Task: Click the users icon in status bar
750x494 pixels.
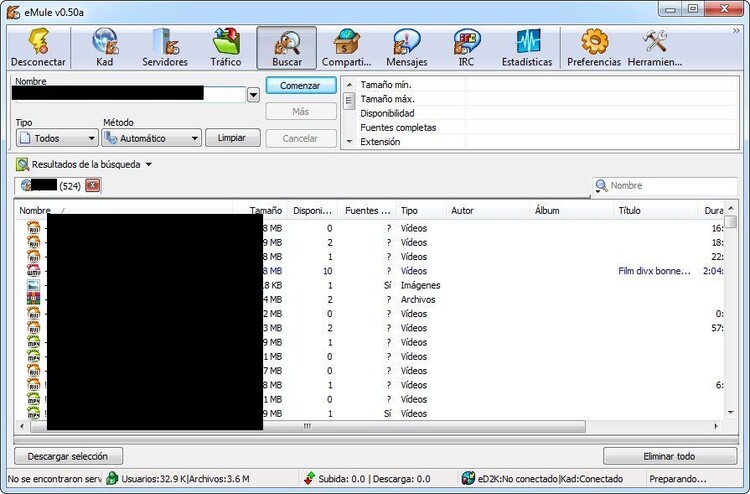Action: 112,478
